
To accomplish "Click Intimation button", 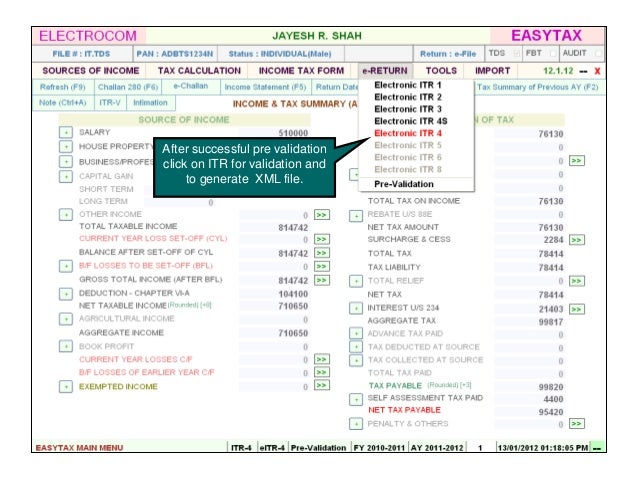I will click(x=150, y=103).
